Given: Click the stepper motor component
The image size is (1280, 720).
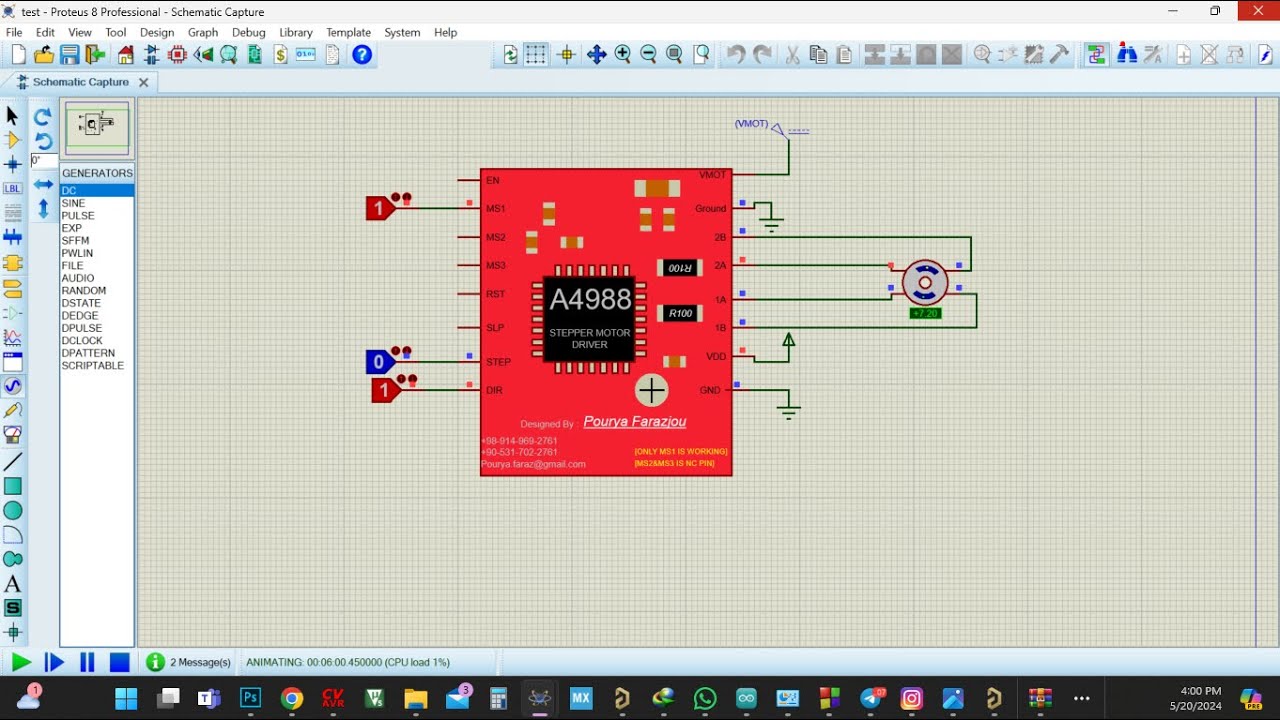Looking at the screenshot, I should 925,283.
